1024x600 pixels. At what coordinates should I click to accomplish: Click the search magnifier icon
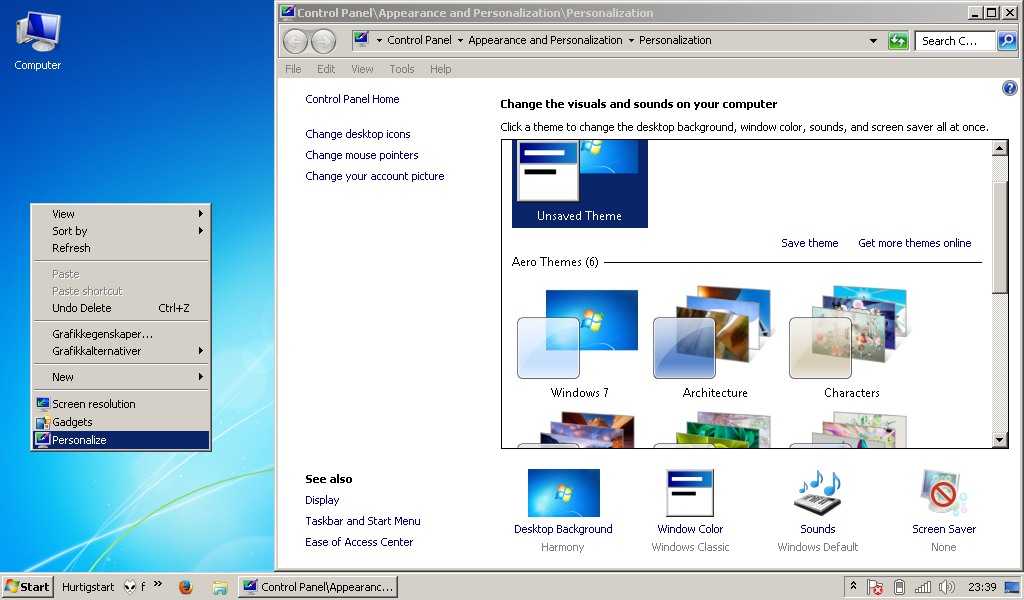pos(1007,40)
